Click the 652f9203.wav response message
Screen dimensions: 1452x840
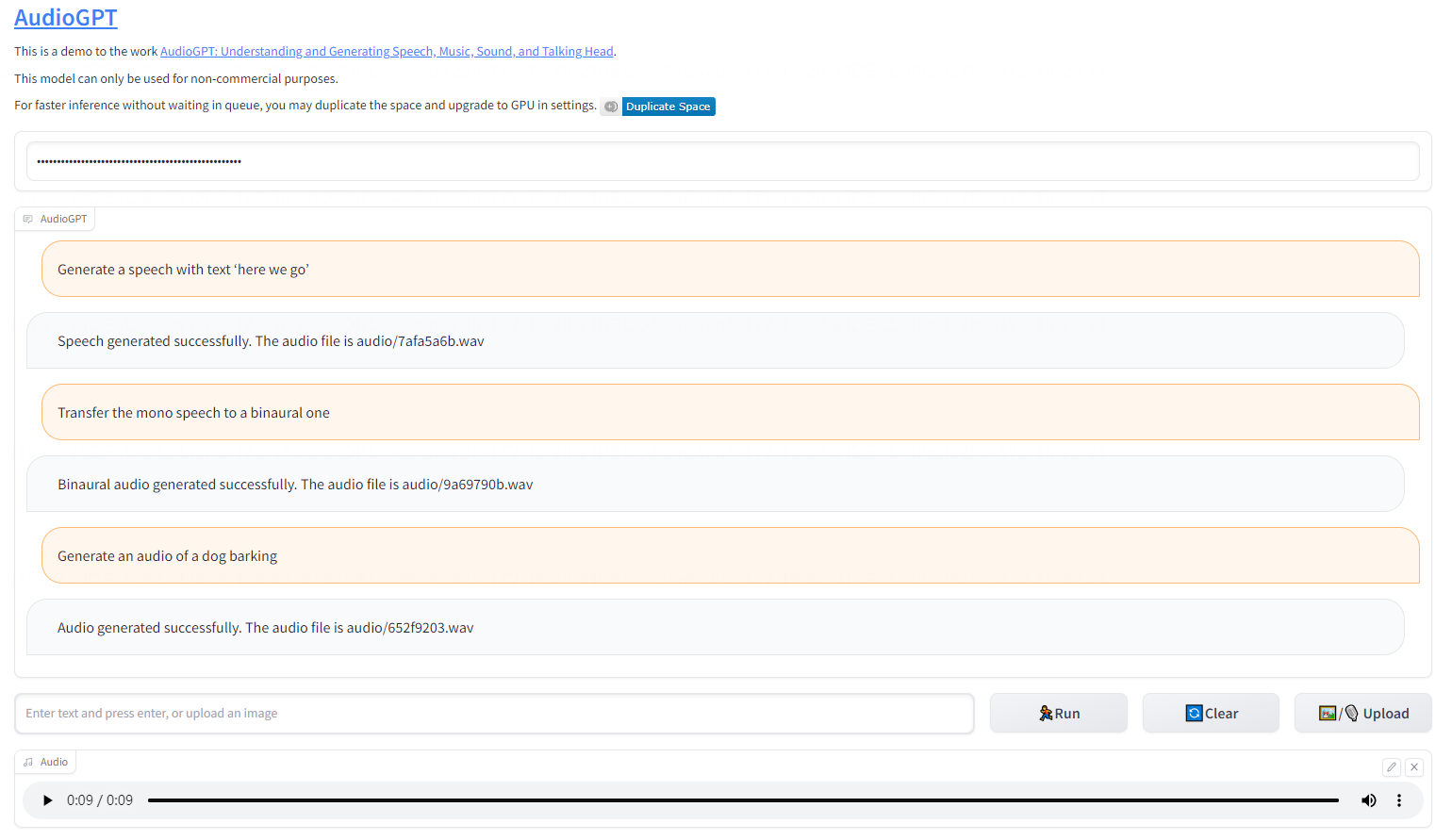(x=716, y=627)
